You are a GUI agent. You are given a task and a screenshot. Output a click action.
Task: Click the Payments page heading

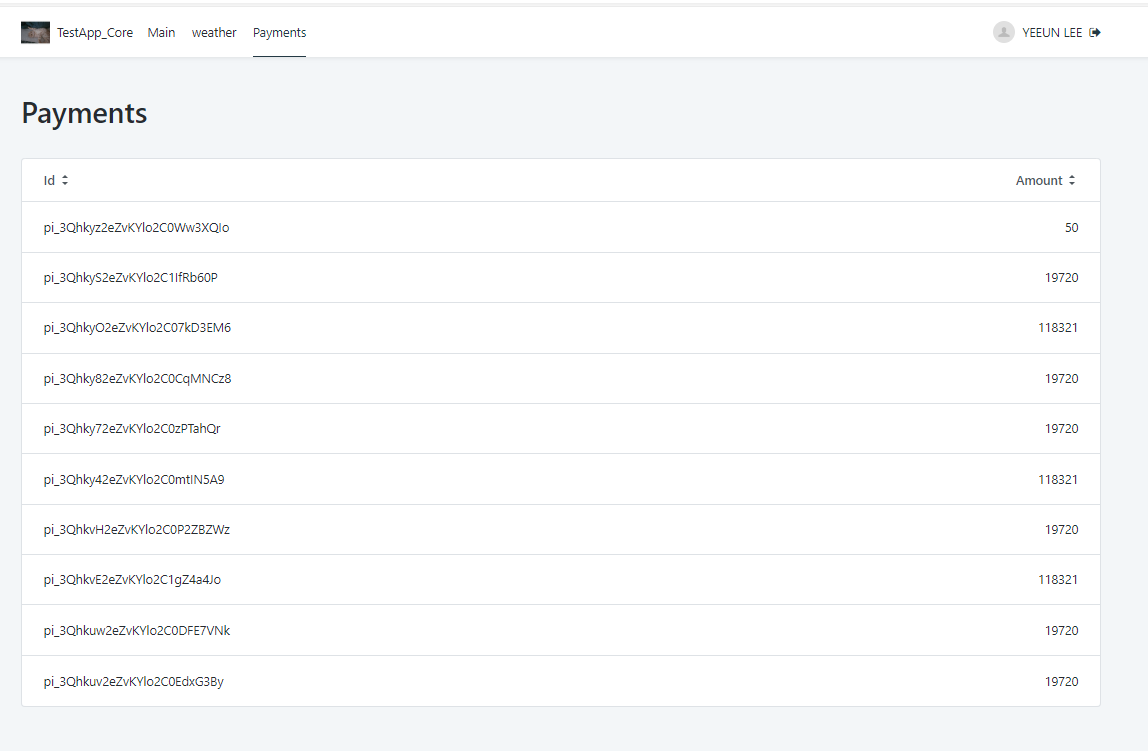(84, 113)
